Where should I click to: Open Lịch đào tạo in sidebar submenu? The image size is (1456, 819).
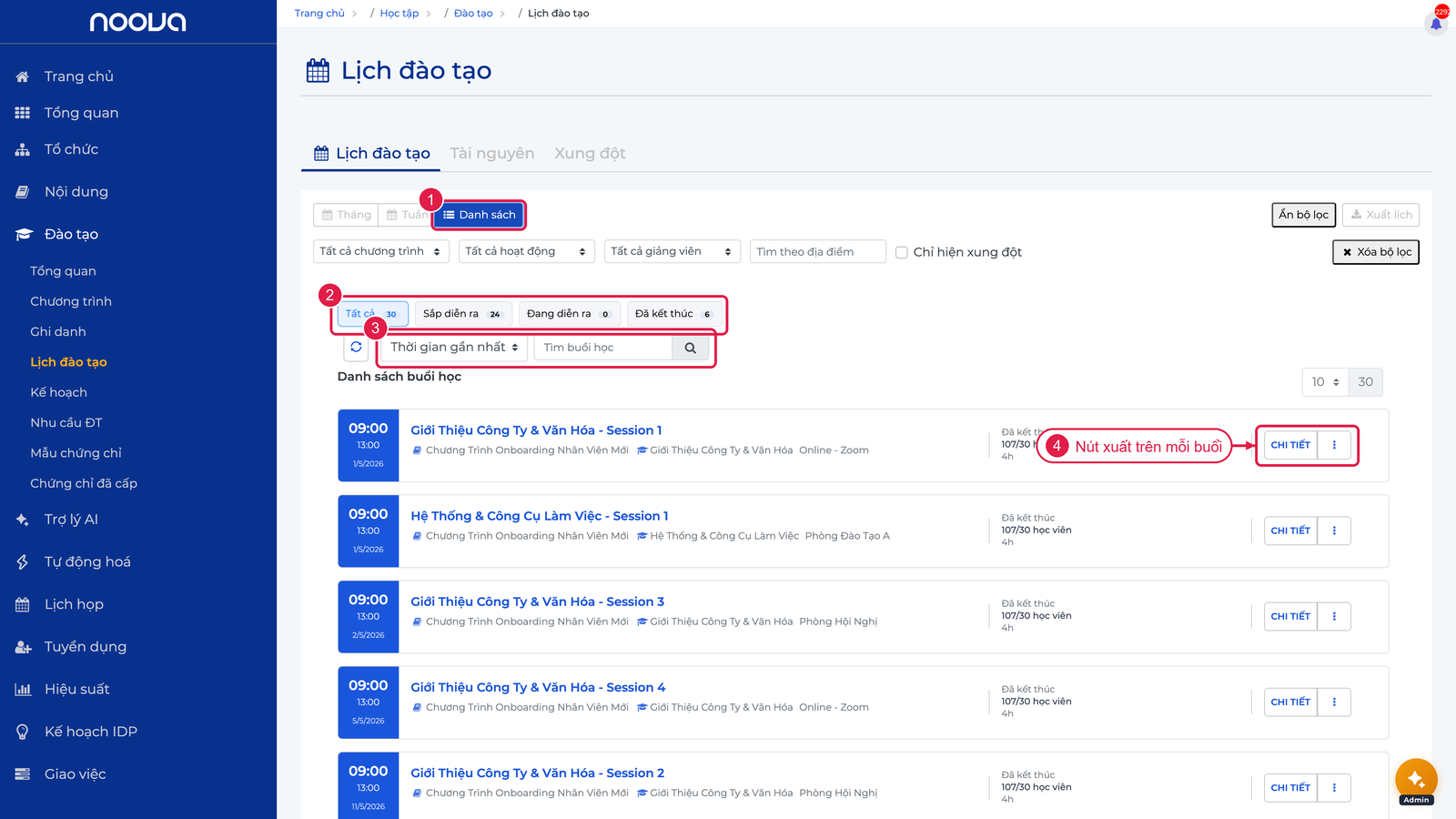point(68,362)
